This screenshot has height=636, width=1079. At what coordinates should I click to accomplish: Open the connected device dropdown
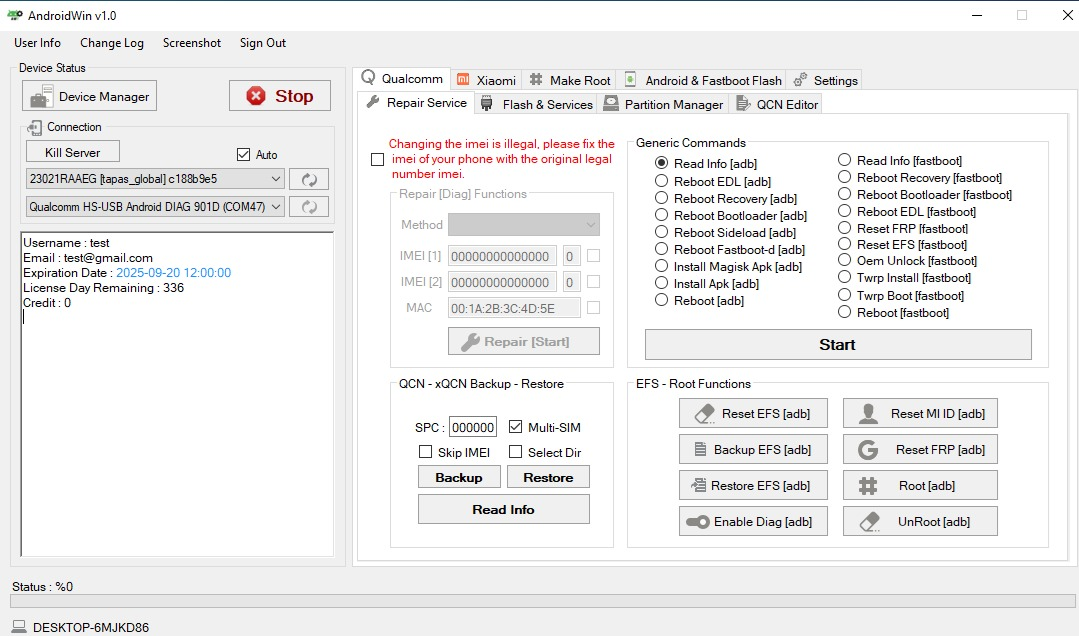pyautogui.click(x=275, y=179)
